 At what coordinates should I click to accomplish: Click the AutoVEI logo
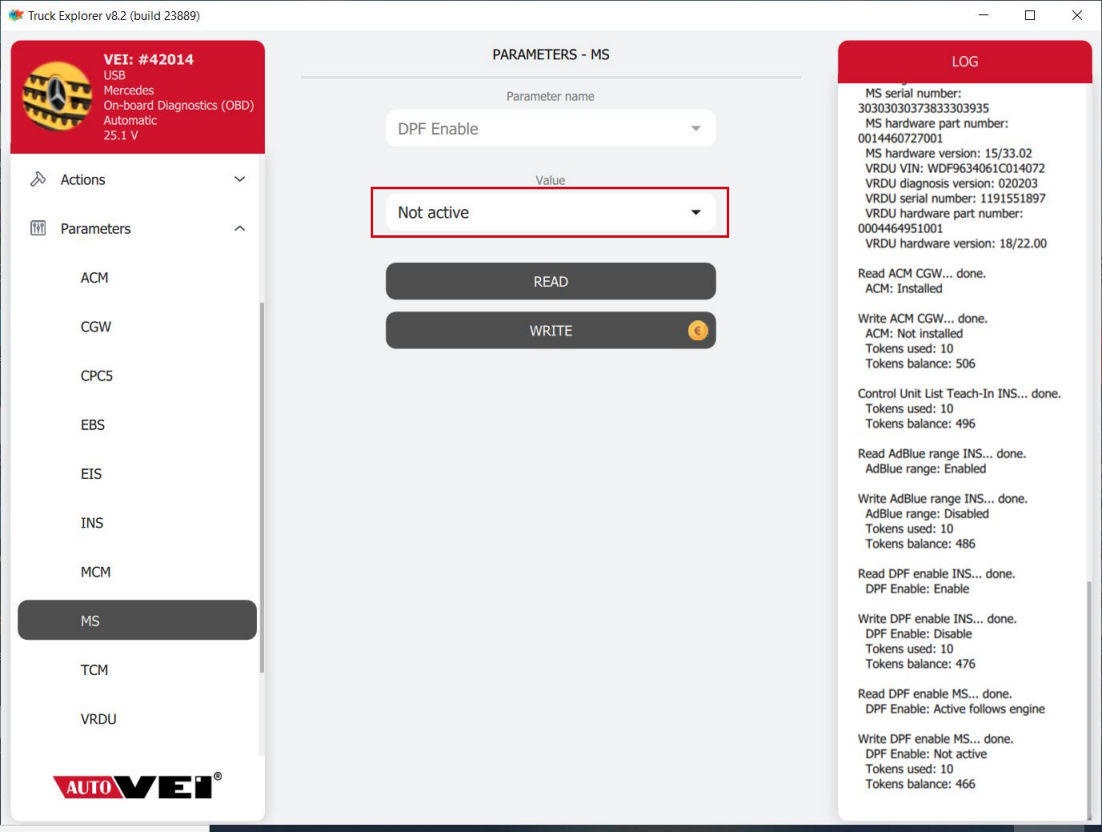pos(137,786)
